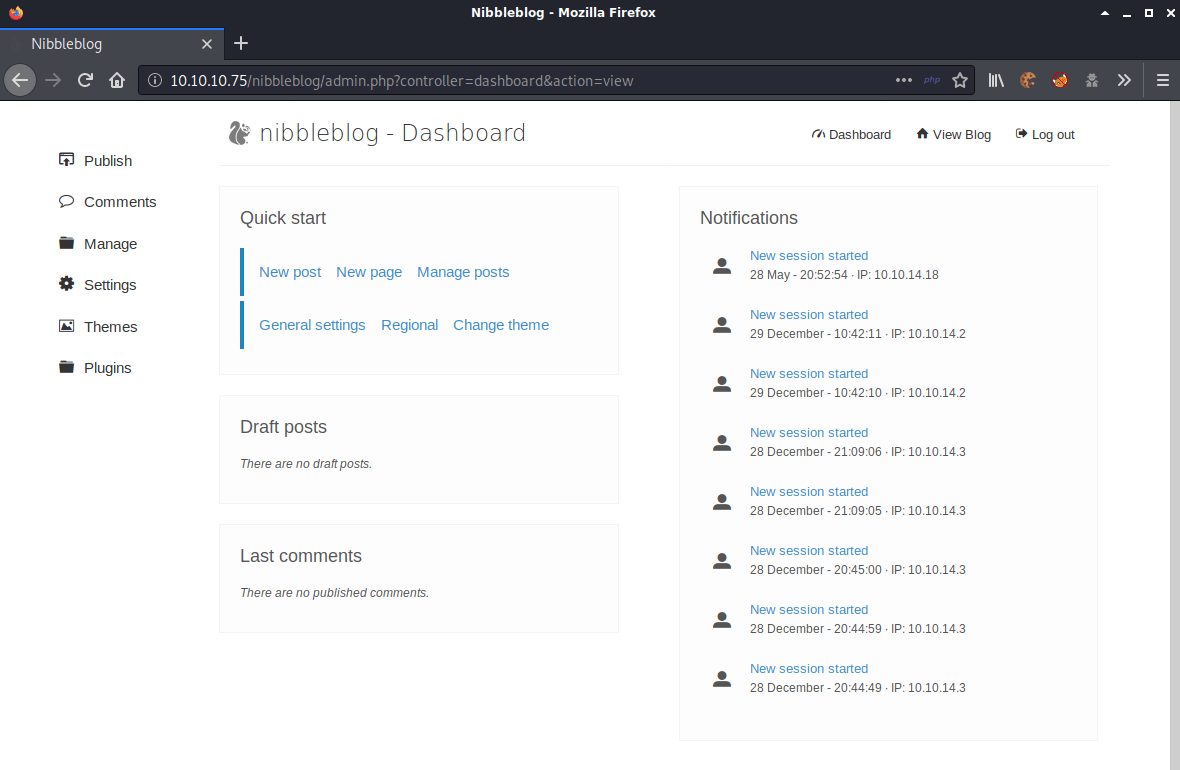Select the Nibbleblog browser tab
This screenshot has height=770, width=1180.
coord(111,44)
